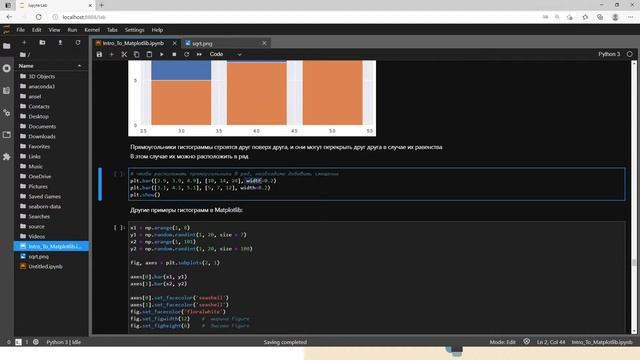Interrupt the kernel with stop icon
640x360 pixels.
(x=174, y=54)
